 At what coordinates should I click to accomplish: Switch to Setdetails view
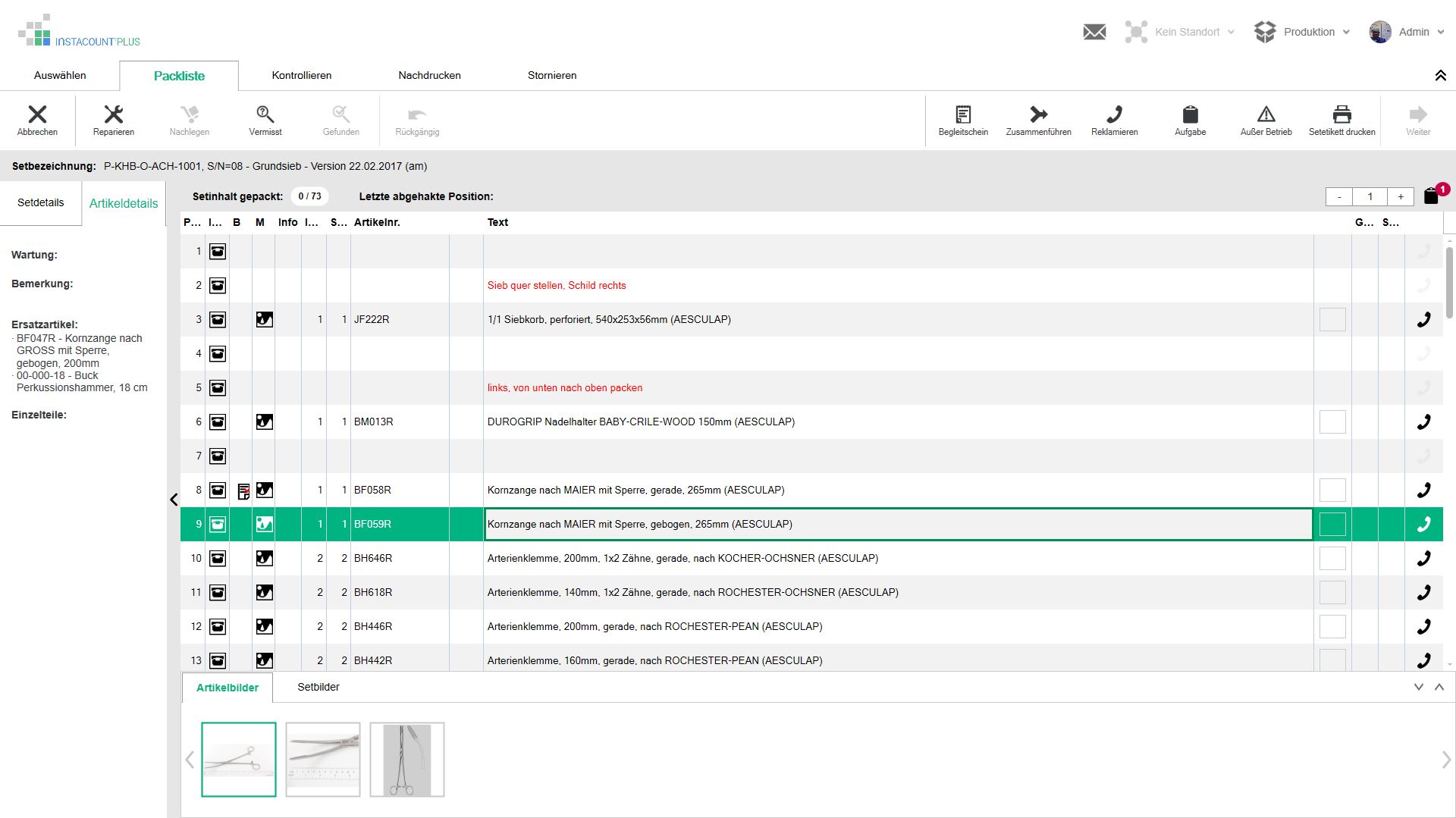point(40,202)
